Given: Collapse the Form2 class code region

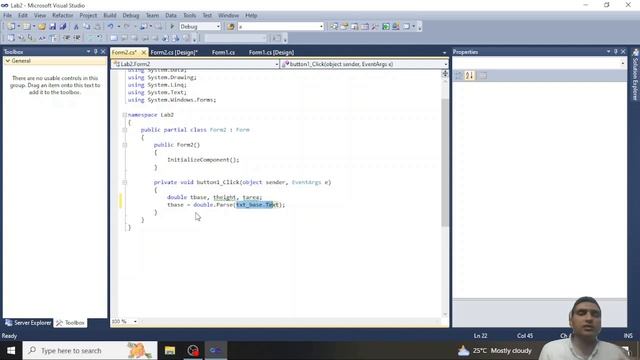Looking at the screenshot, I should pos(124,130).
